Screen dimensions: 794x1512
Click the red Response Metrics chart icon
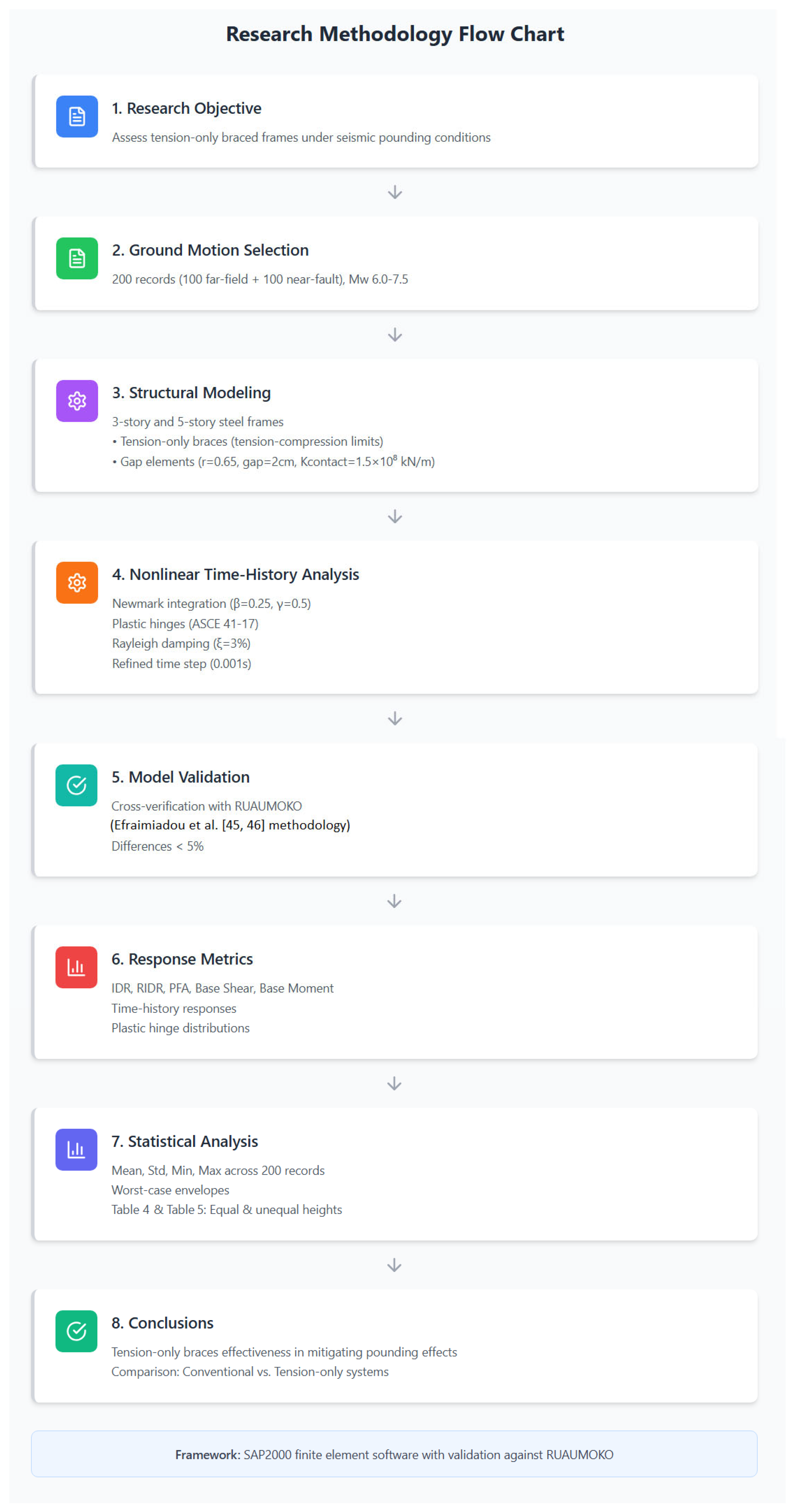pos(76,967)
